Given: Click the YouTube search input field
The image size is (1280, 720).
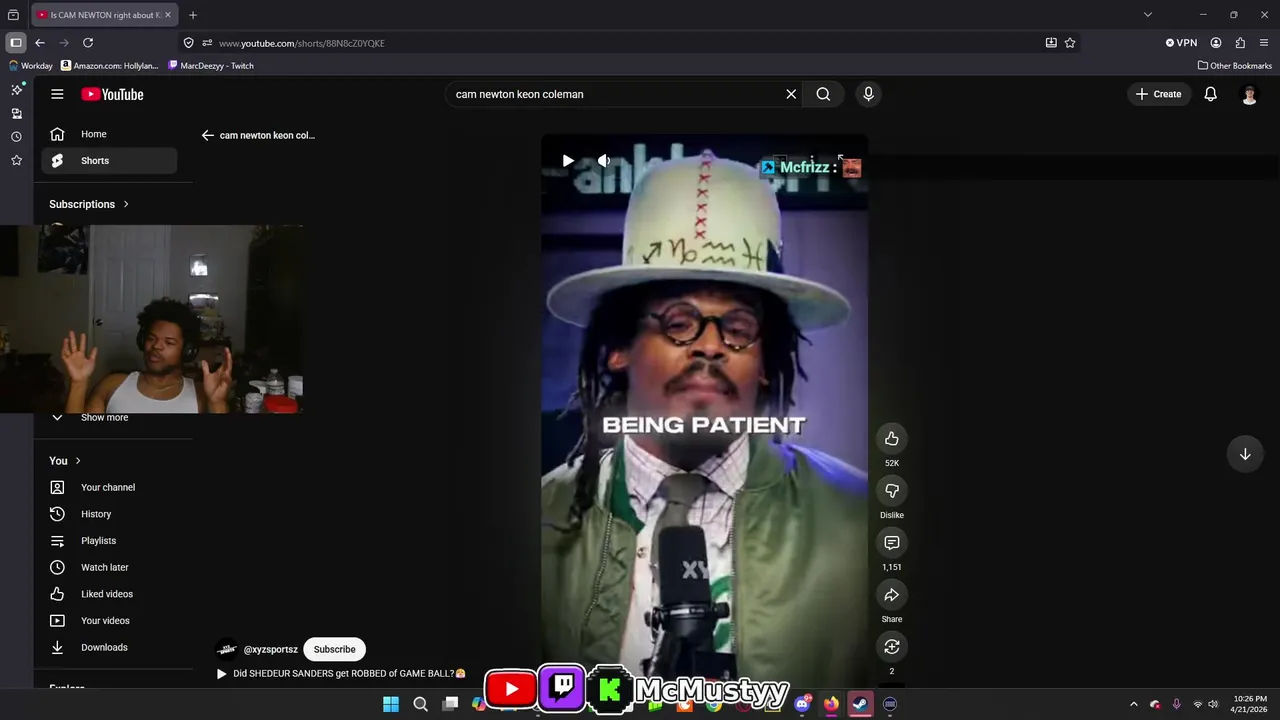Looking at the screenshot, I should (615, 94).
